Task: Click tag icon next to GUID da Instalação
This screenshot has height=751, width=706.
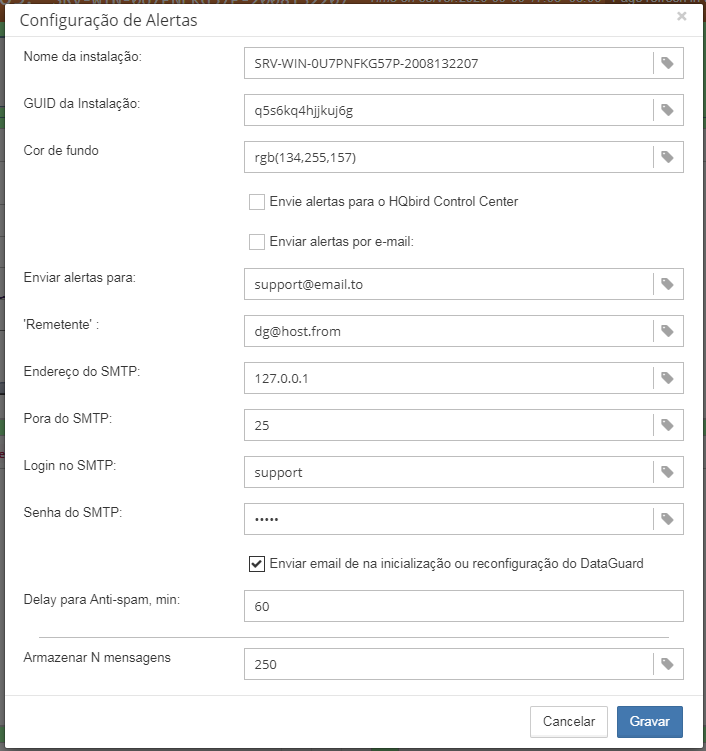Action: [667, 110]
